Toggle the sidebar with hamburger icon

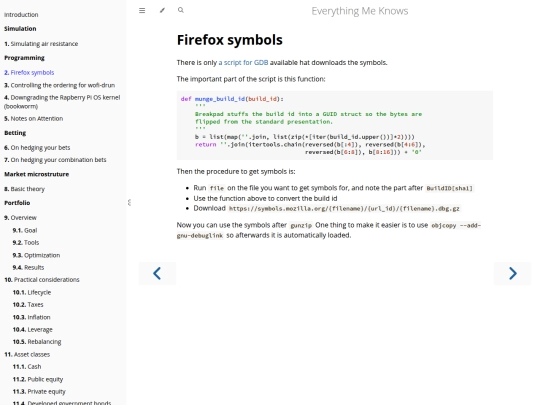tap(142, 11)
